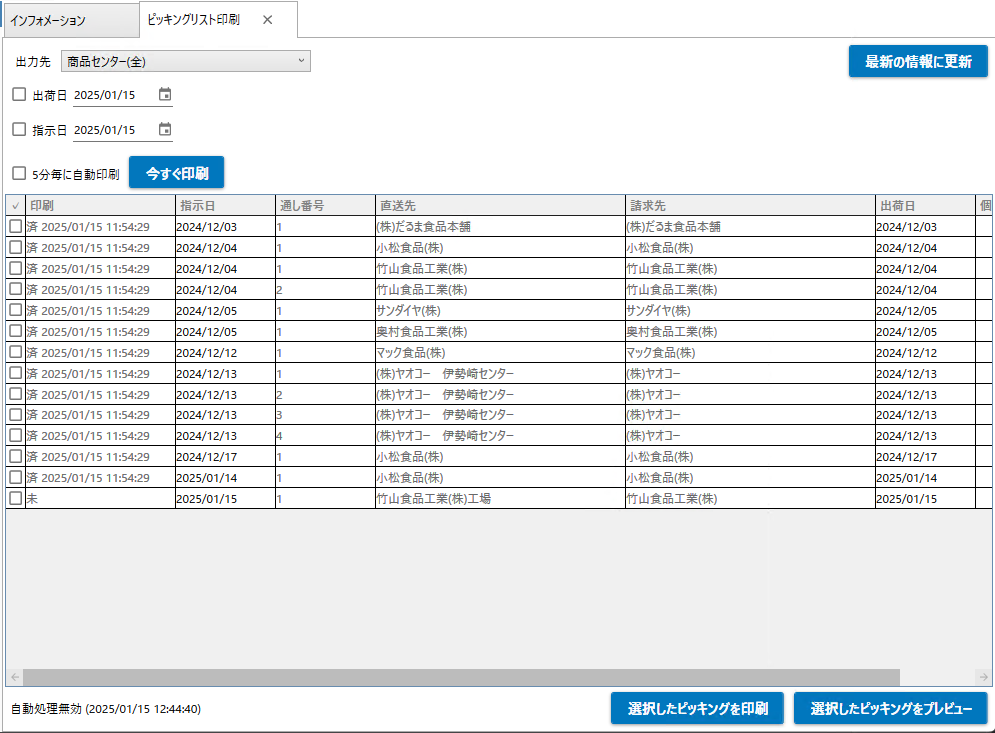The image size is (995, 733).
Task: Toggle 5分毎に自動印刷 checkbox
Action: 19,173
